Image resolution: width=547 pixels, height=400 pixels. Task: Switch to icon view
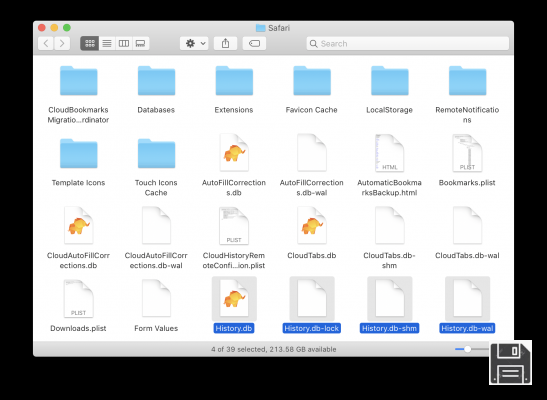[90, 43]
